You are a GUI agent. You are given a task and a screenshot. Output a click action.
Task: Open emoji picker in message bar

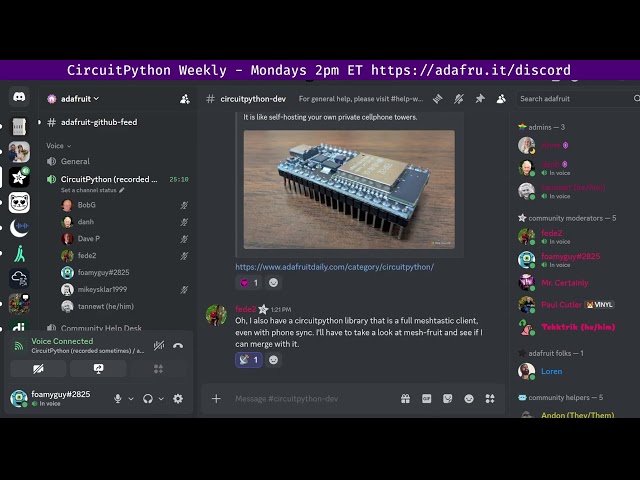point(469,398)
